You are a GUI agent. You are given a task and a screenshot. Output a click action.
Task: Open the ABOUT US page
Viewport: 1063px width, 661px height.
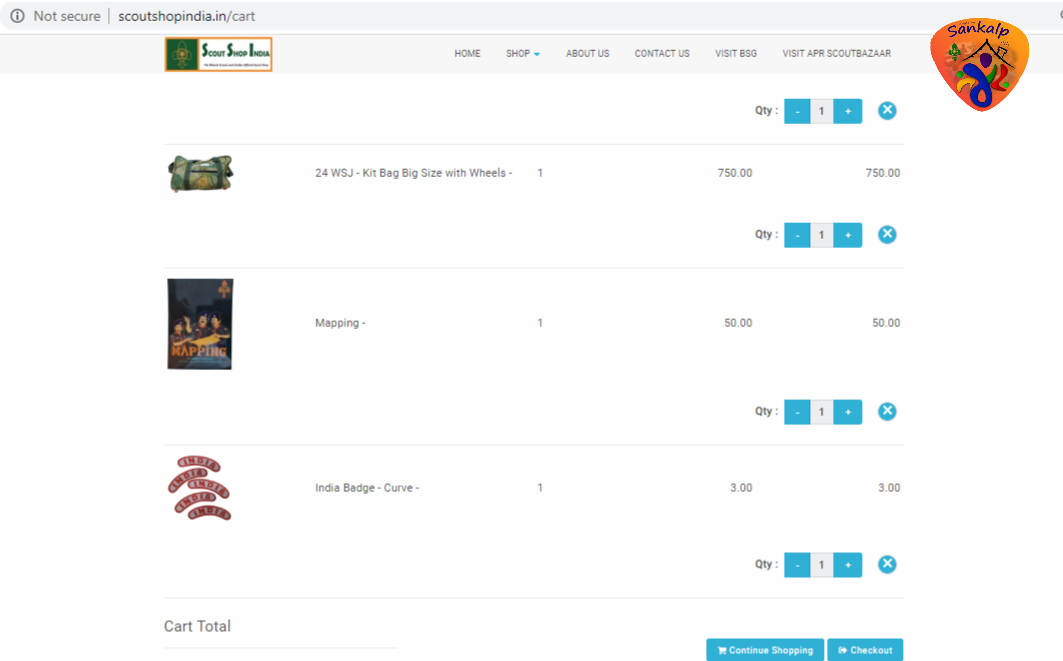click(x=587, y=53)
